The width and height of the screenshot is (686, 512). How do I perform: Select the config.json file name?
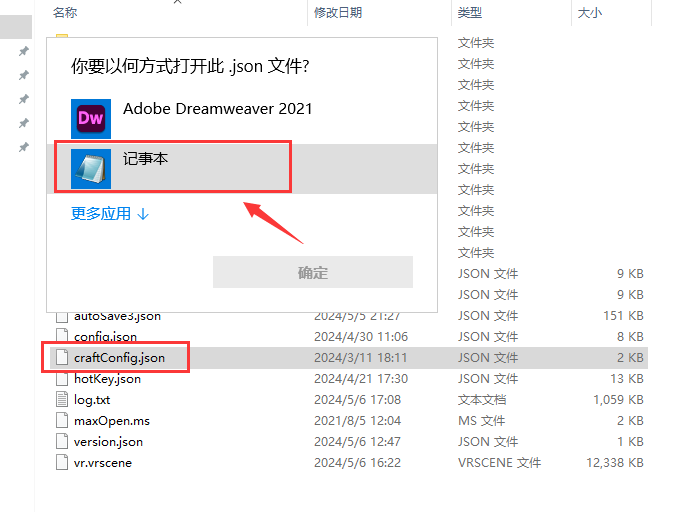point(105,337)
